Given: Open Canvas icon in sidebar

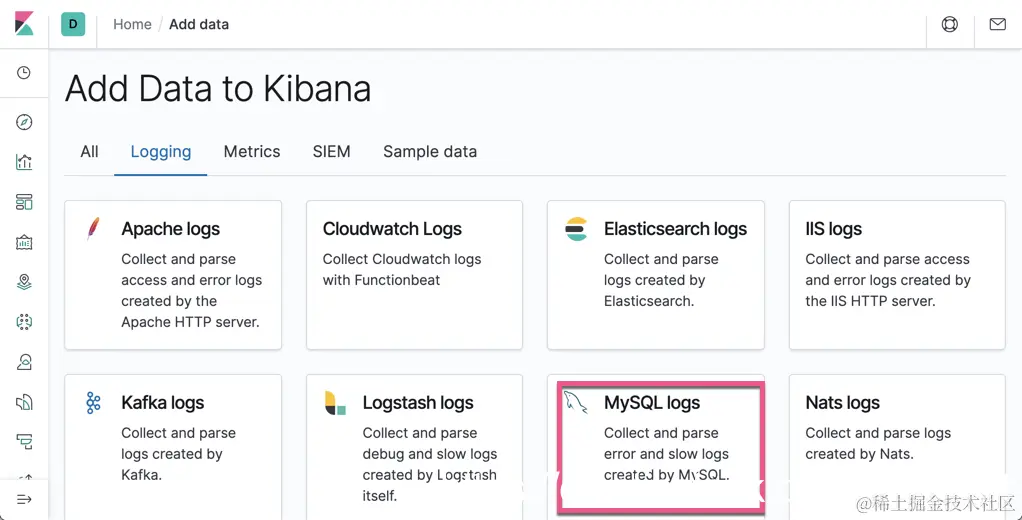Looking at the screenshot, I should point(24,242).
